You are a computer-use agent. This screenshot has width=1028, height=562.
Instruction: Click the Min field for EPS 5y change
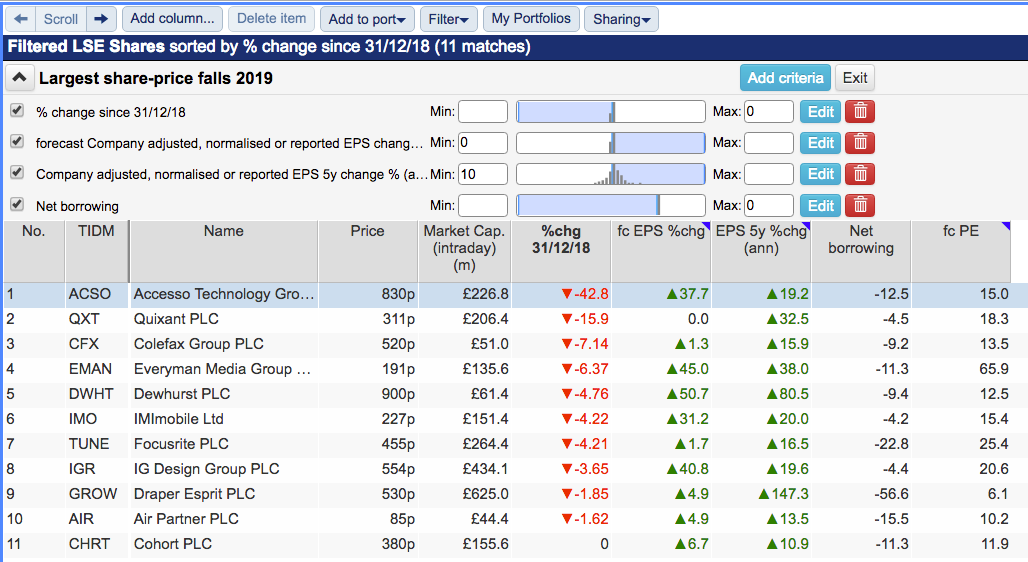483,174
